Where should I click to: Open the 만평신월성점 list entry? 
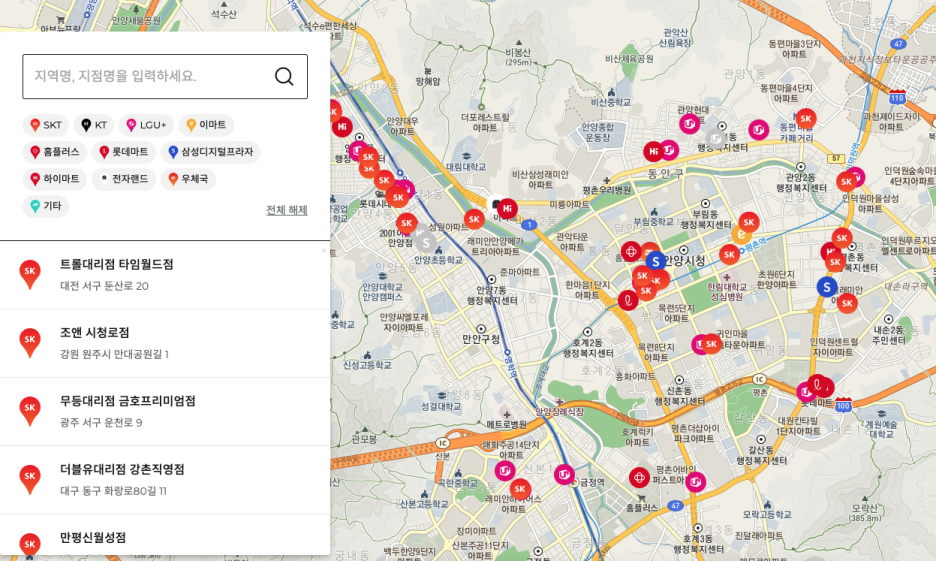pyautogui.click(x=165, y=535)
